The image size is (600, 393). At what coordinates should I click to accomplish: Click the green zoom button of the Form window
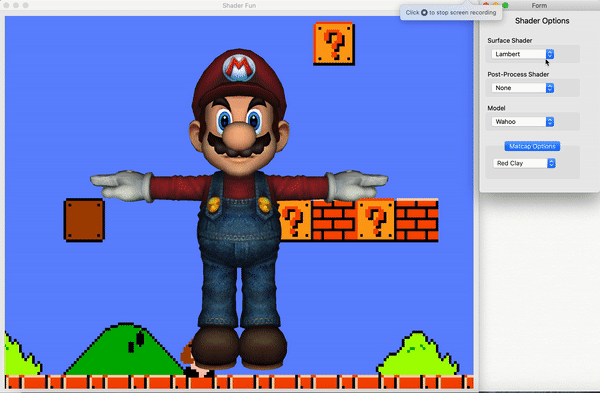coord(505,5)
